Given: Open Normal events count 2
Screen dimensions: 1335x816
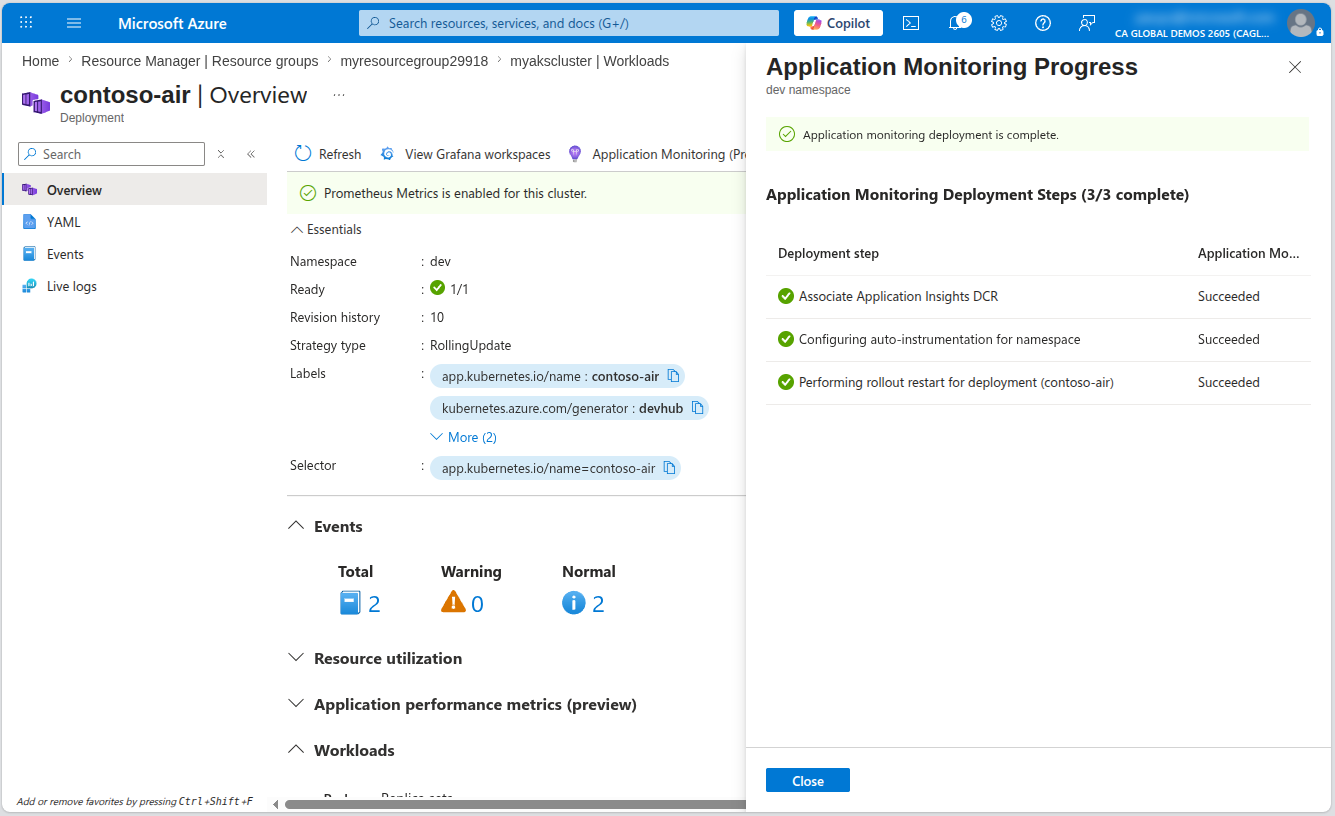Looking at the screenshot, I should click(598, 603).
